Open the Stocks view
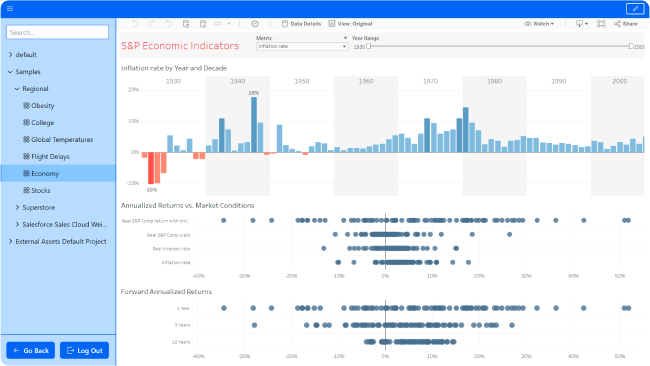The height and width of the screenshot is (366, 650). 41,191
